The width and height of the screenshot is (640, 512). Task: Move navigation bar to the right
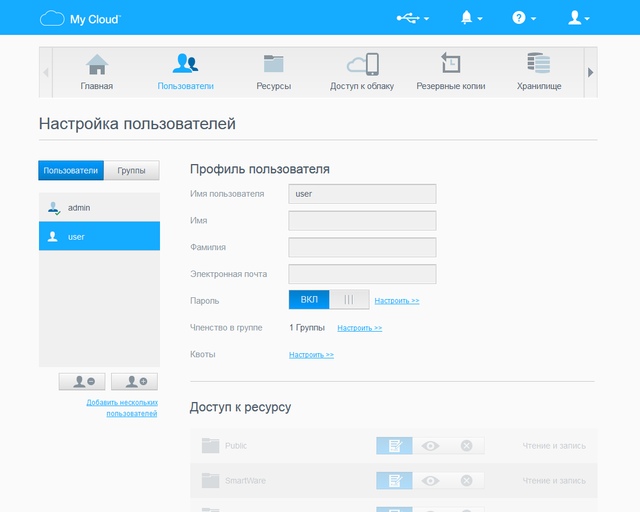pos(591,73)
